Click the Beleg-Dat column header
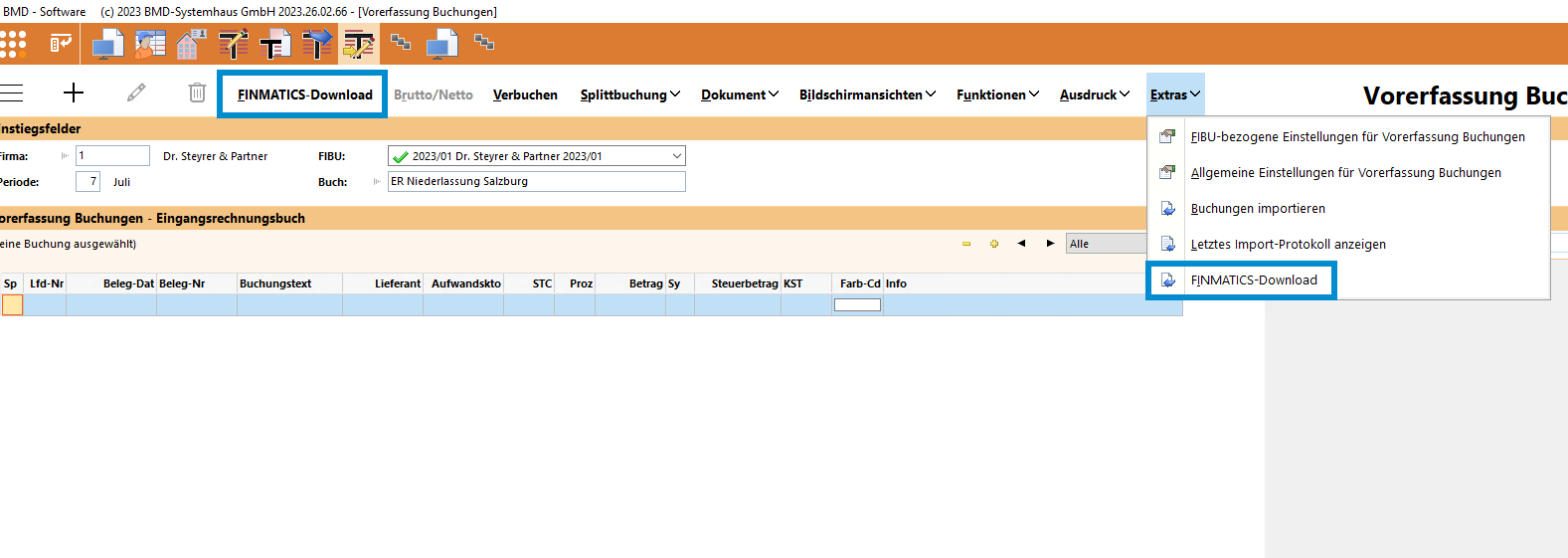This screenshot has height=558, width=1568. click(111, 283)
